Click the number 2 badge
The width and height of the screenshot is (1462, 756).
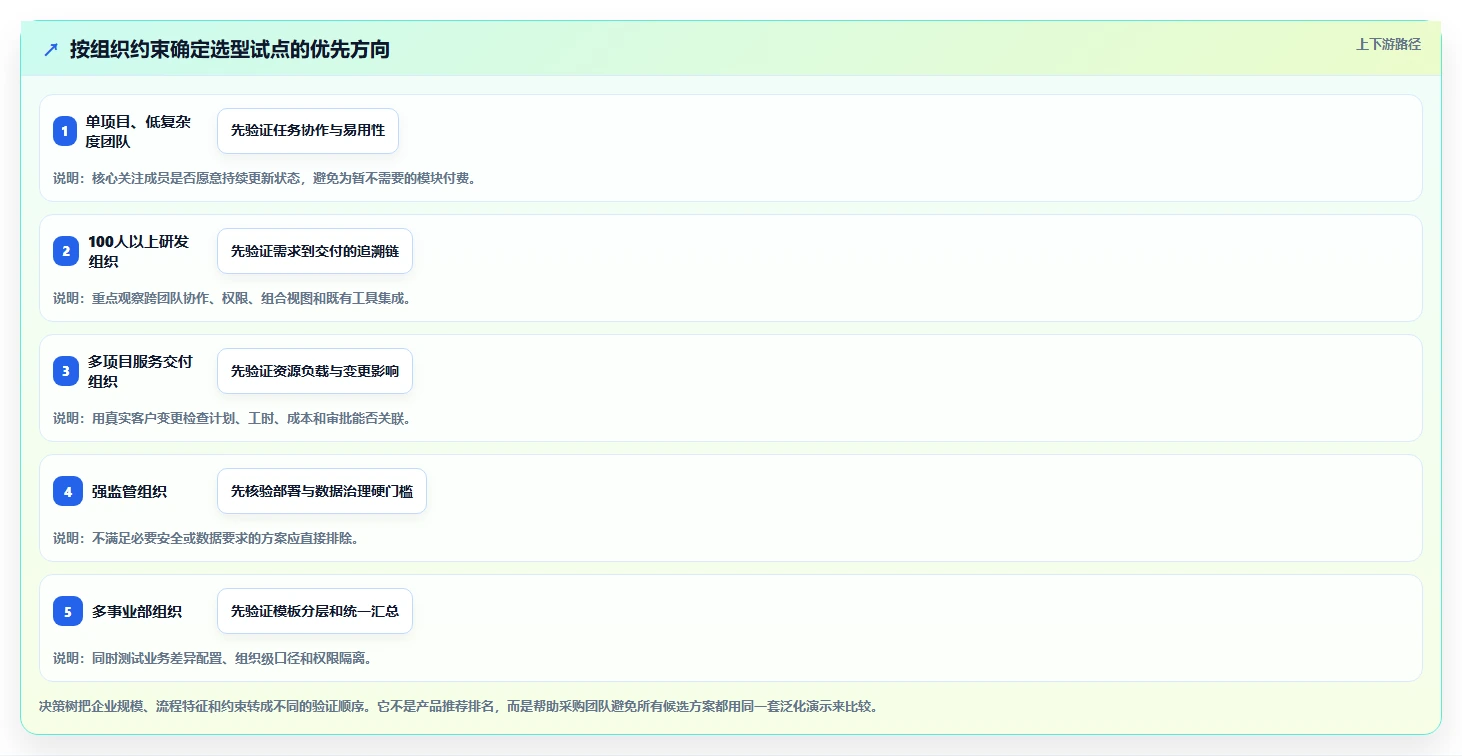[x=66, y=251]
